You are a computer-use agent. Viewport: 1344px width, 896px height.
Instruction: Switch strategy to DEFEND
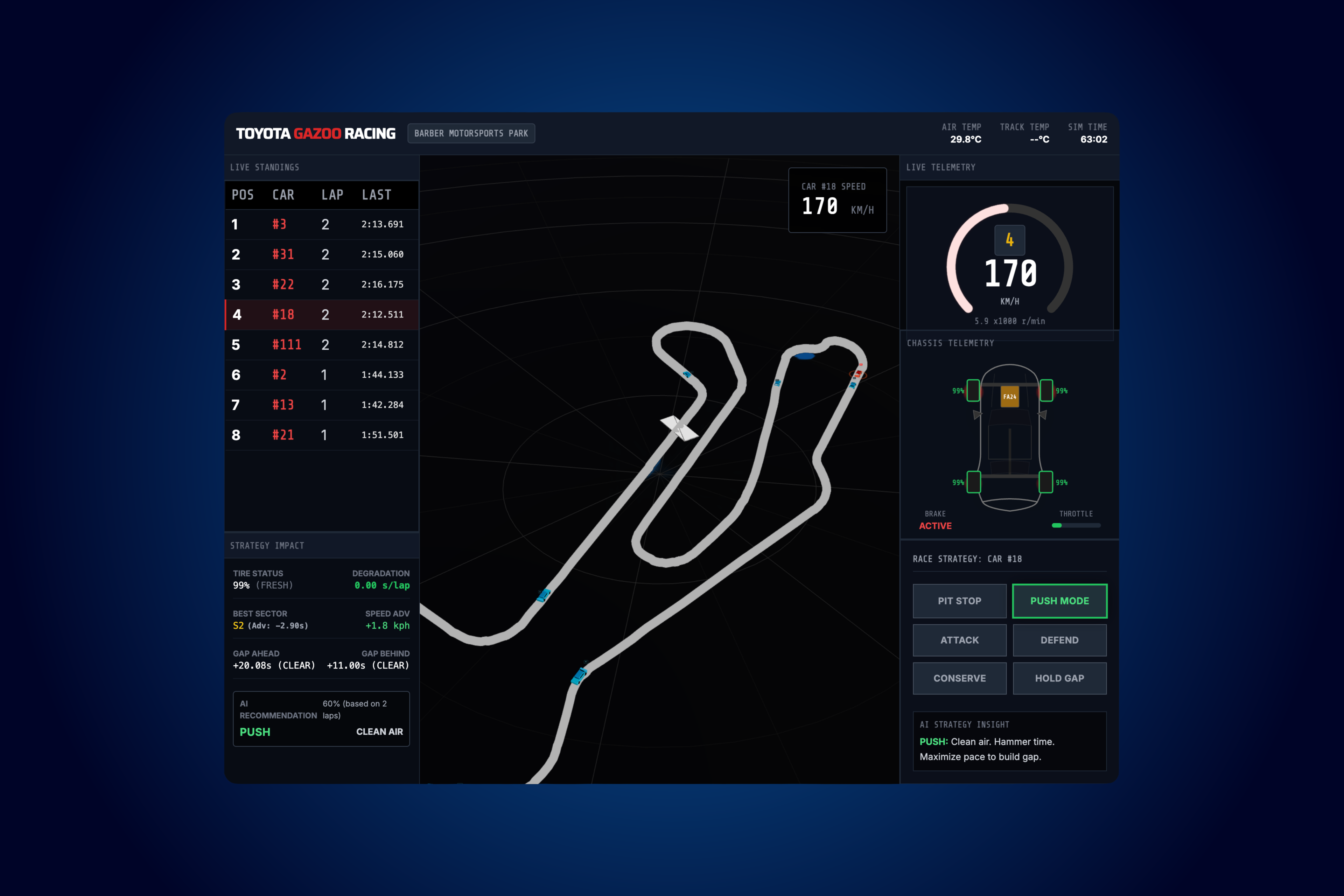click(1059, 640)
